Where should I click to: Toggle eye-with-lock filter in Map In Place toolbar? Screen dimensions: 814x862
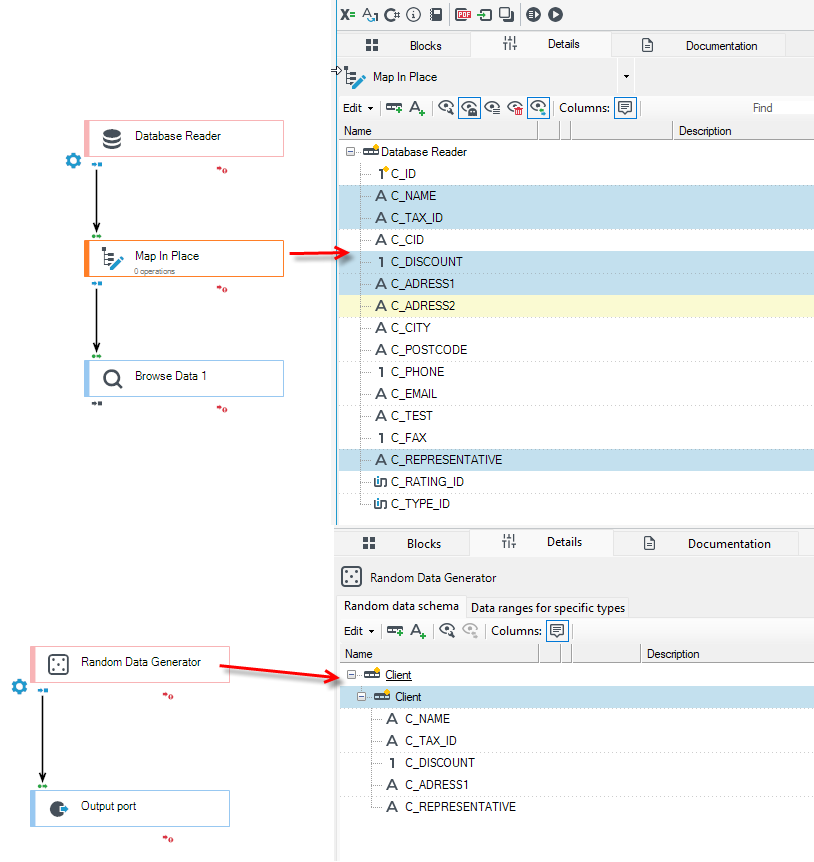click(469, 108)
